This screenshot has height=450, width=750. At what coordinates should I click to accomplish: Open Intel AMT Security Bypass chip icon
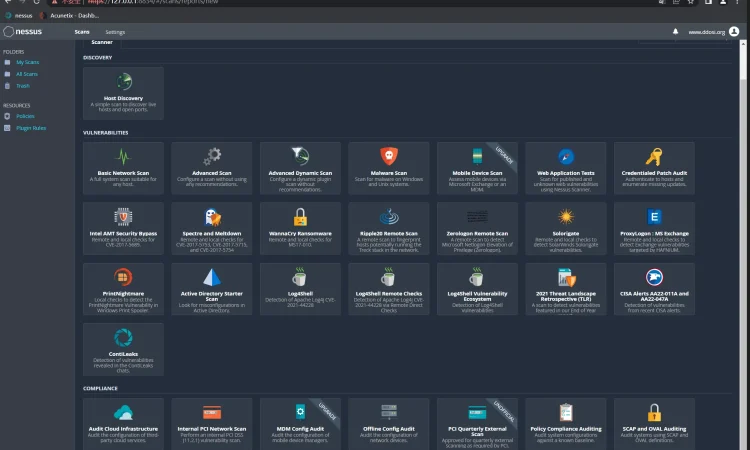123,217
